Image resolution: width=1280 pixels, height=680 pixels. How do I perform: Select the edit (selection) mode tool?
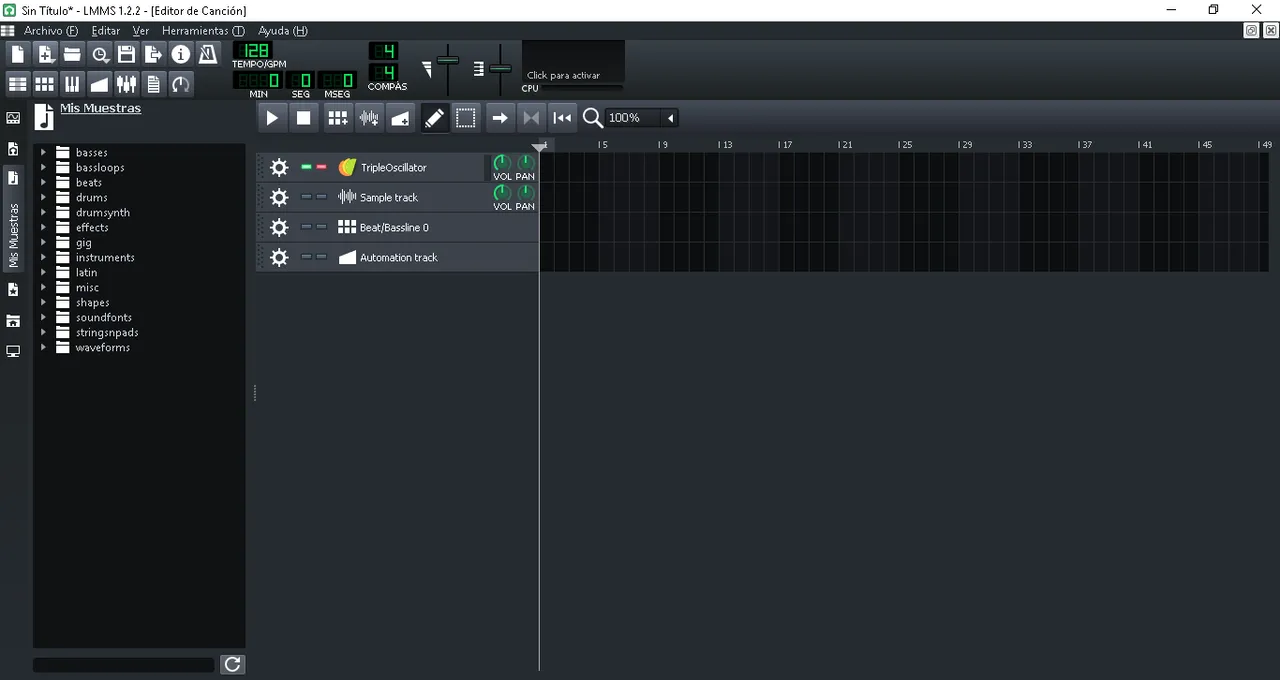click(466, 118)
